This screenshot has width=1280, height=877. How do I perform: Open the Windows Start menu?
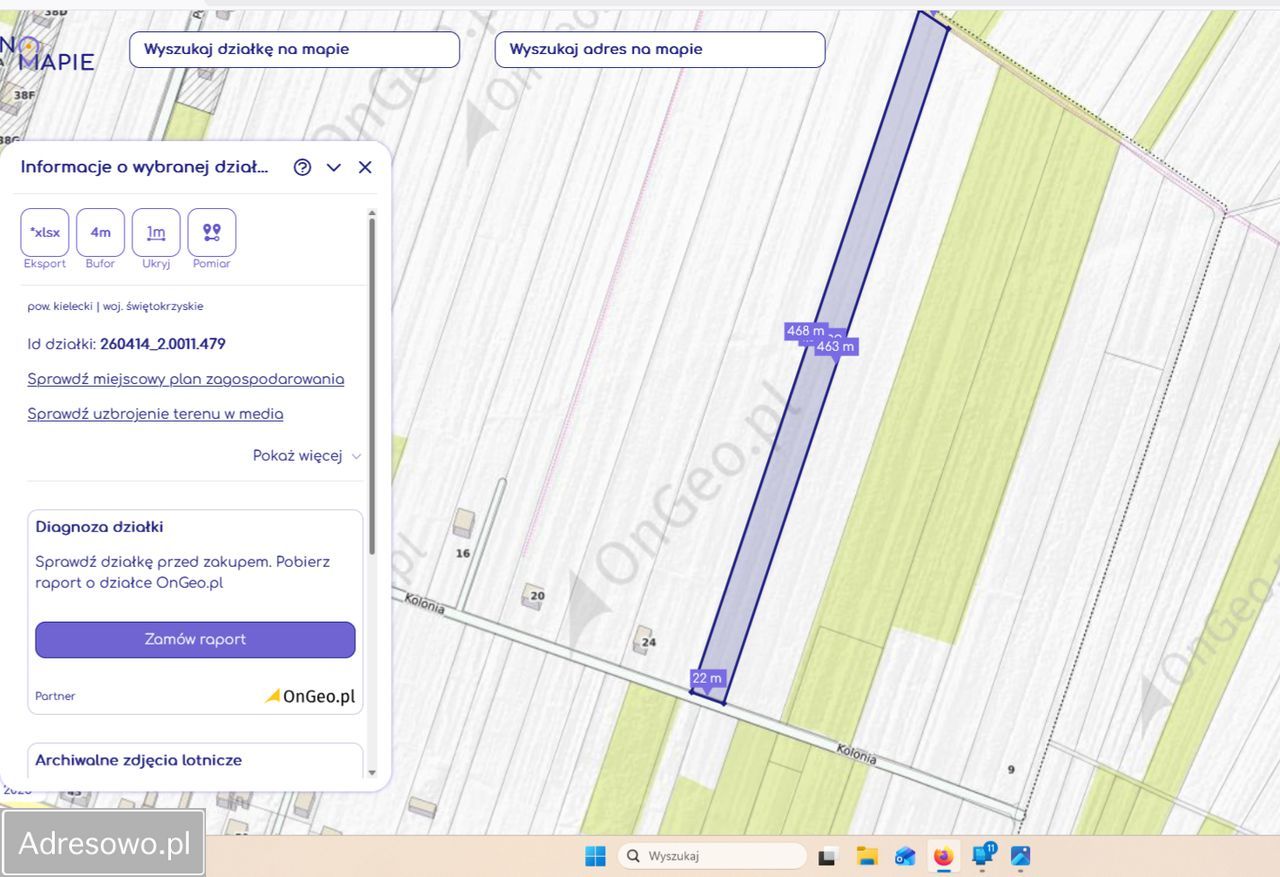point(595,856)
